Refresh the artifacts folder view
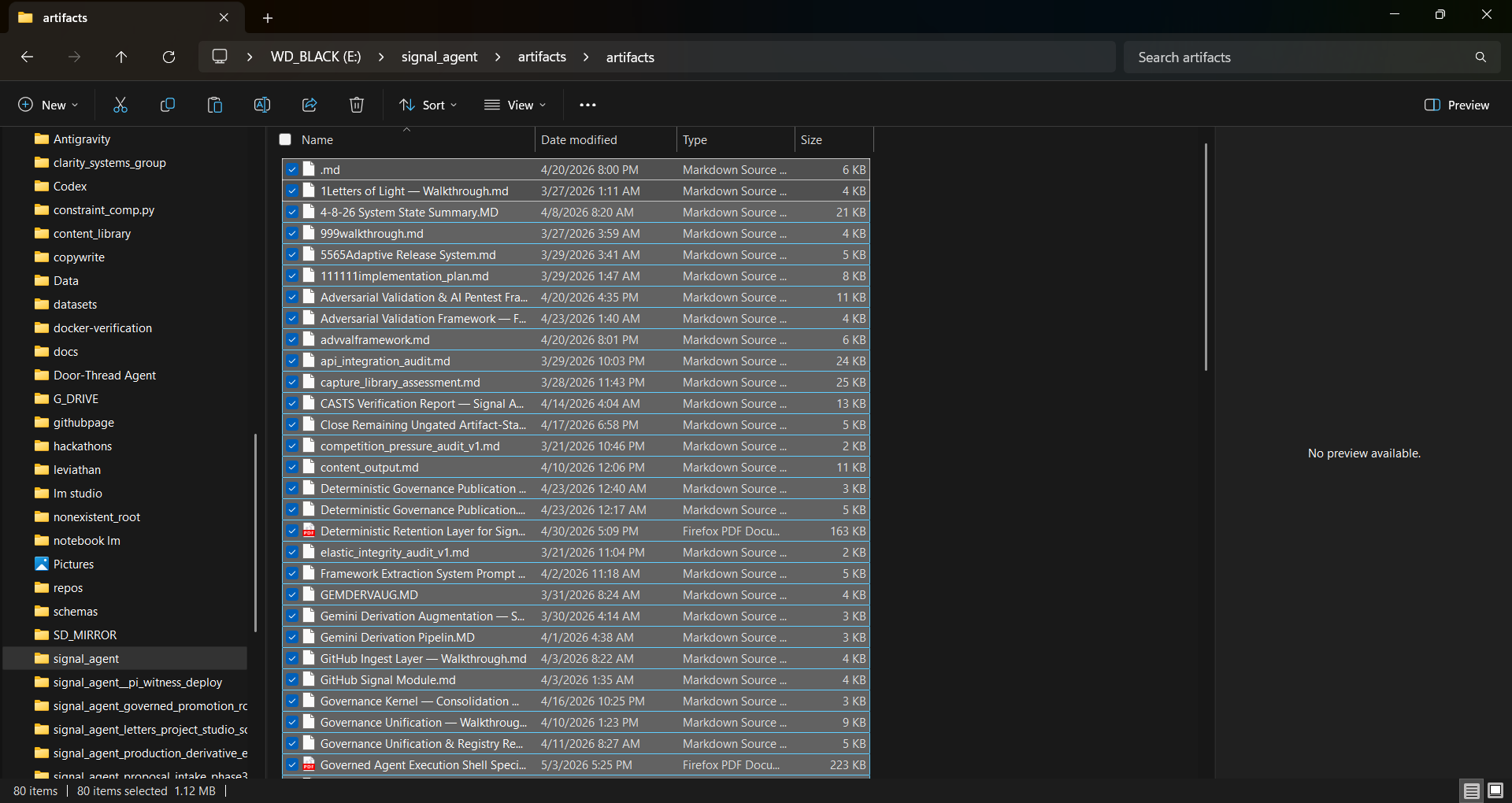Viewport: 1512px width, 803px height. point(169,57)
